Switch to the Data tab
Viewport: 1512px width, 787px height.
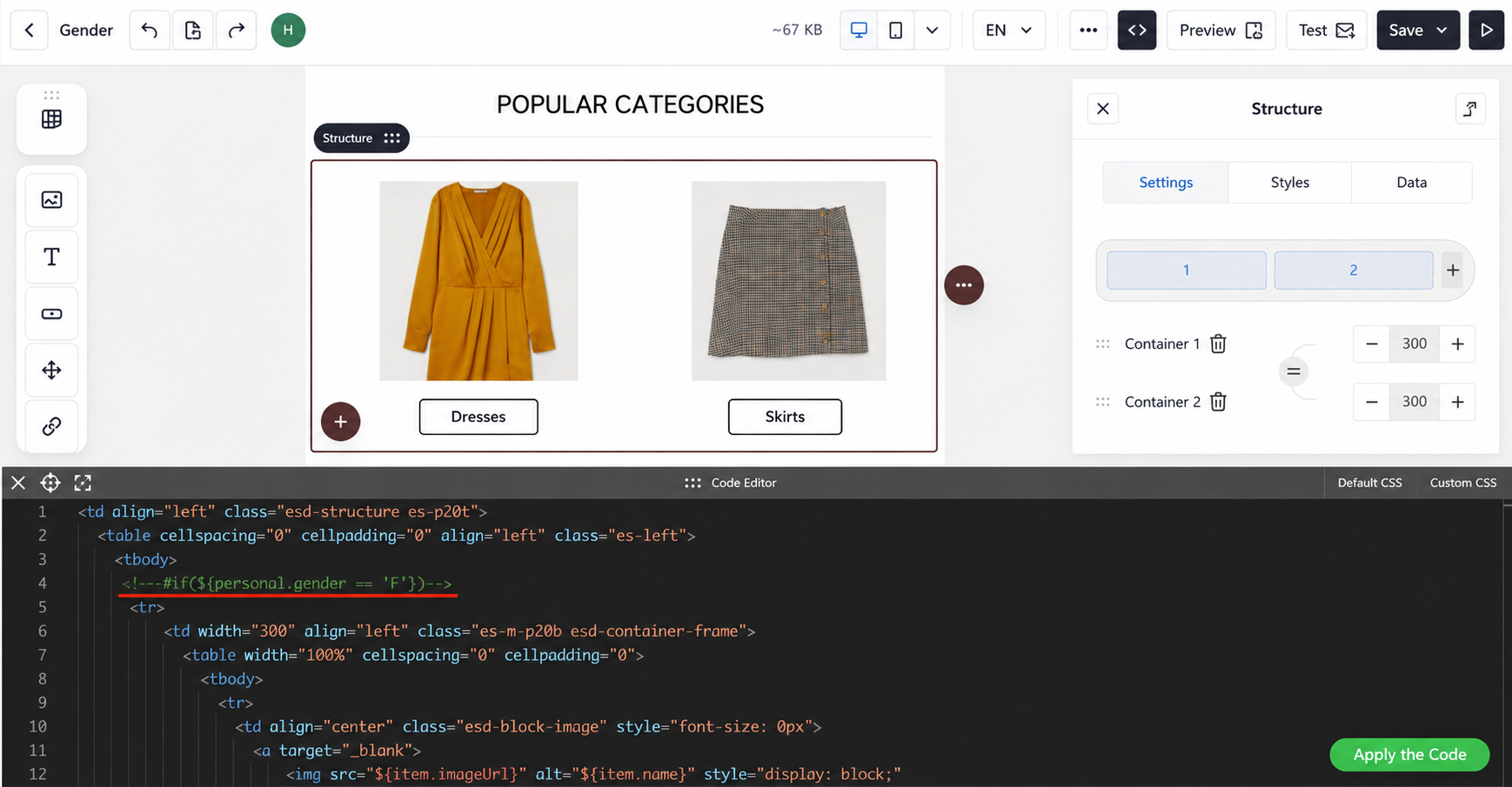coord(1411,183)
